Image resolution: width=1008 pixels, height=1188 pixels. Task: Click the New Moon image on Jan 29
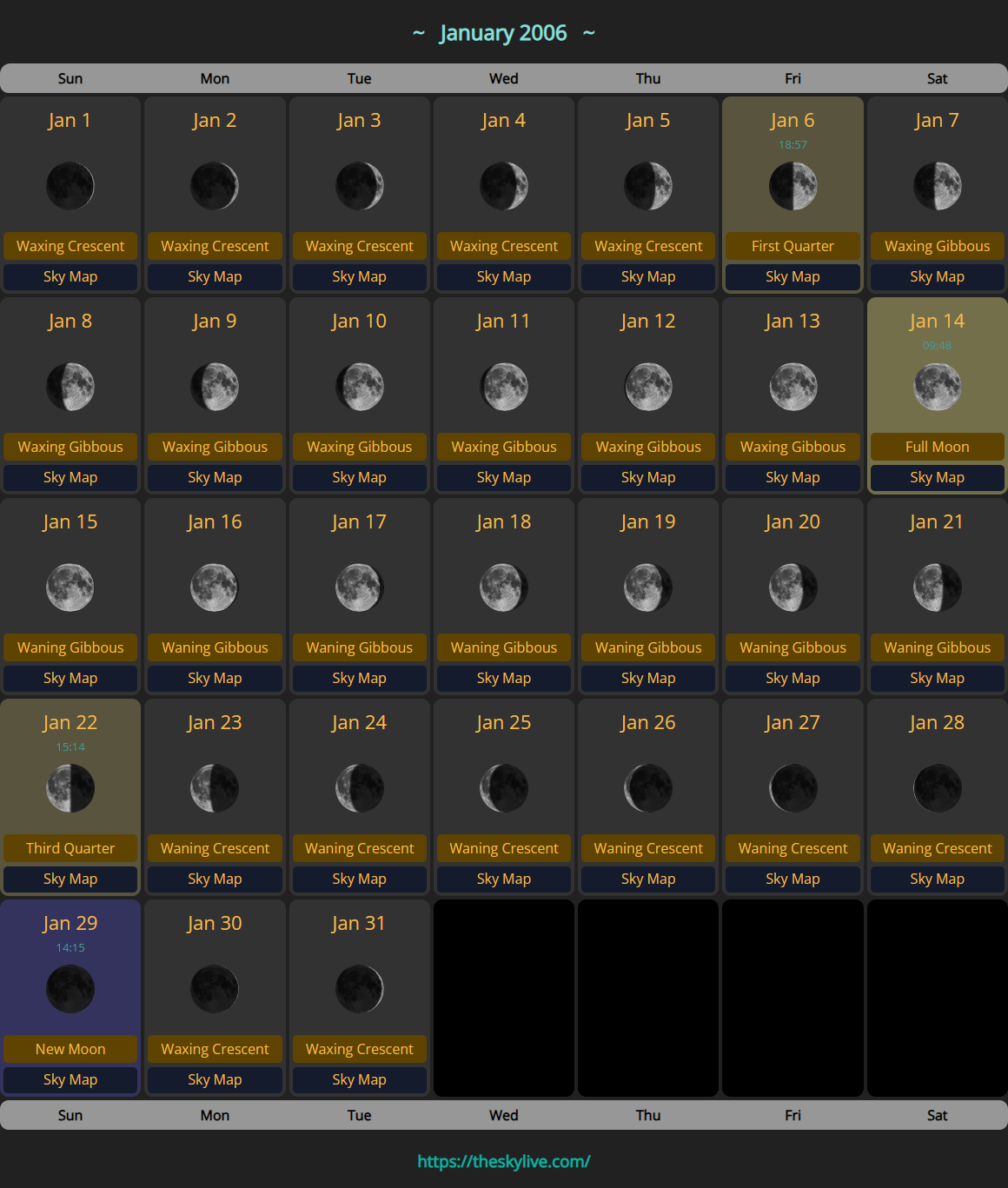70,989
